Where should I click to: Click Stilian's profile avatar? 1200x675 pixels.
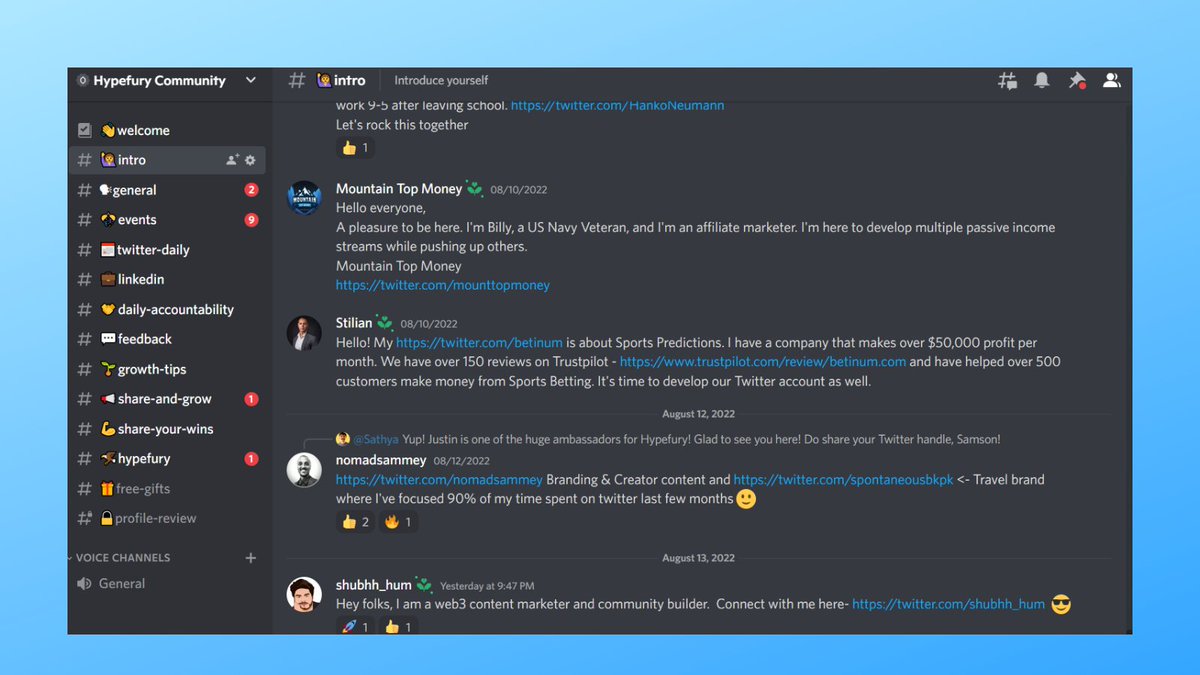point(303,332)
